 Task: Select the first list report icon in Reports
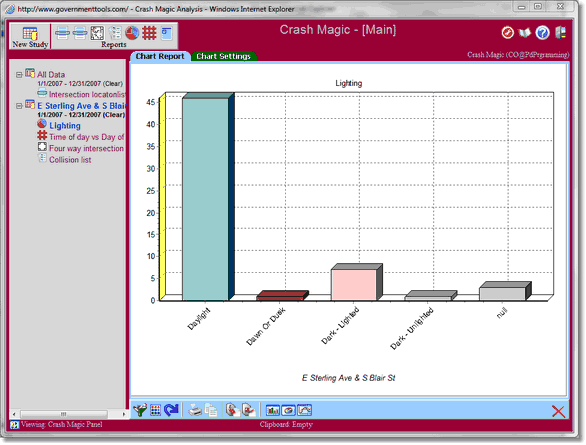click(x=62, y=33)
